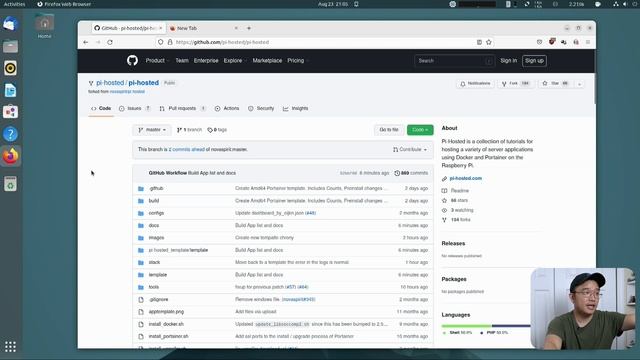The width and height of the screenshot is (640, 360).
Task: Open Thunderbird mail in dock
Action: pos(11,24)
